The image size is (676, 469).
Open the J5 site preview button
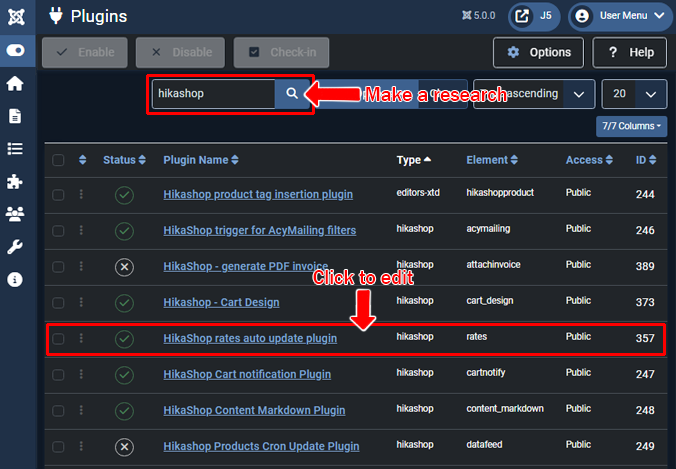coord(534,16)
